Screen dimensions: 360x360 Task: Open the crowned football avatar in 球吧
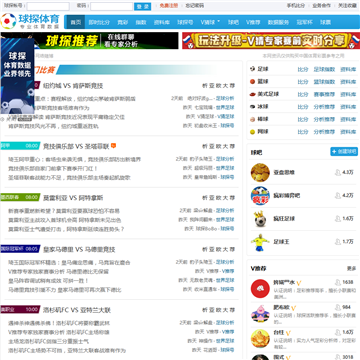260,219
